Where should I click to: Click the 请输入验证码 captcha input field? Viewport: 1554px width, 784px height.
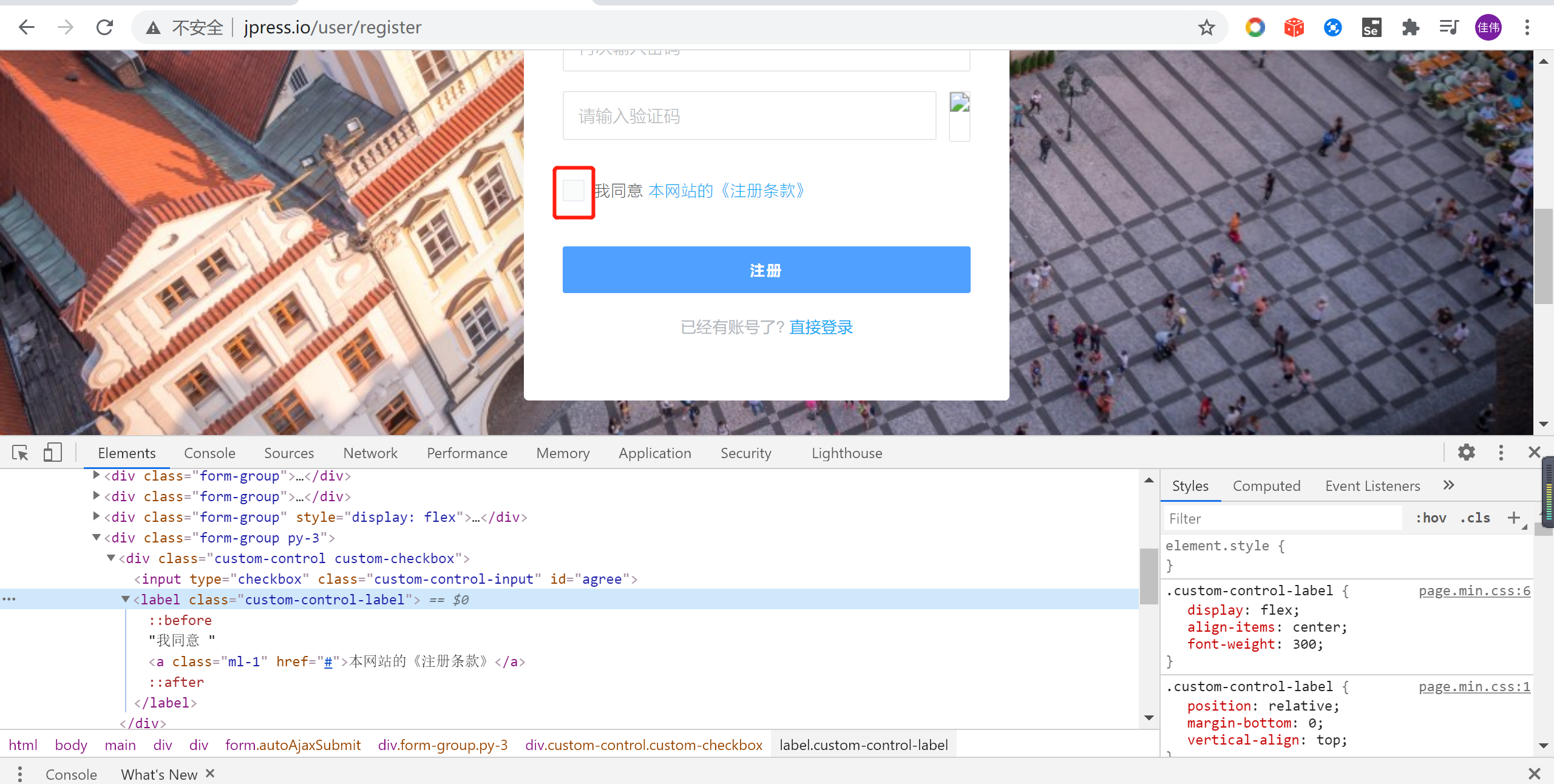749,116
